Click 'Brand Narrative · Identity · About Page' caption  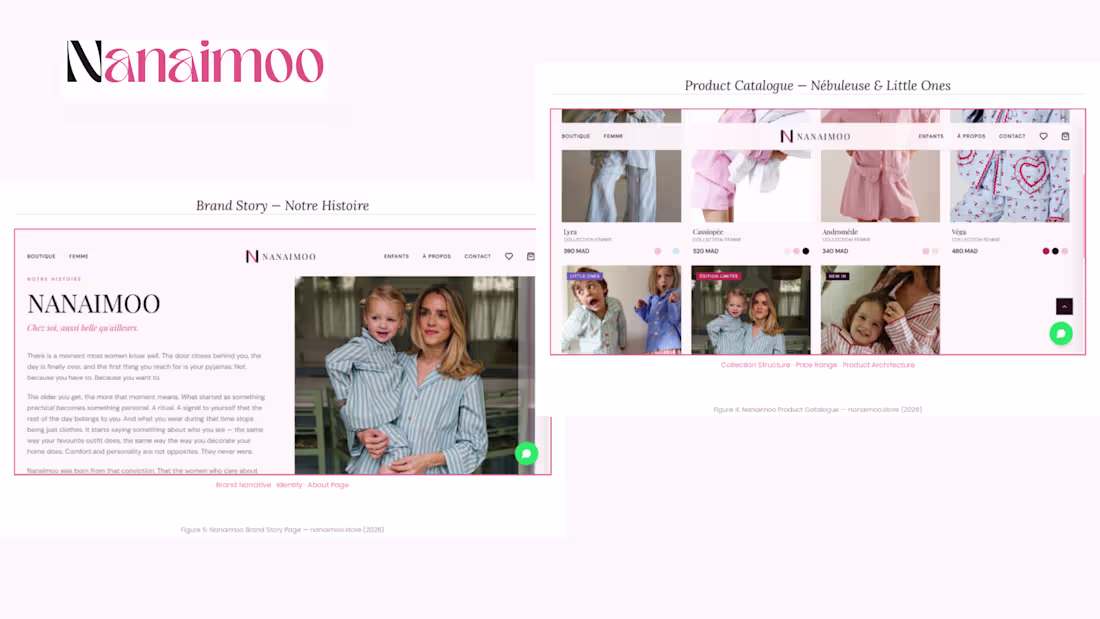coord(282,485)
